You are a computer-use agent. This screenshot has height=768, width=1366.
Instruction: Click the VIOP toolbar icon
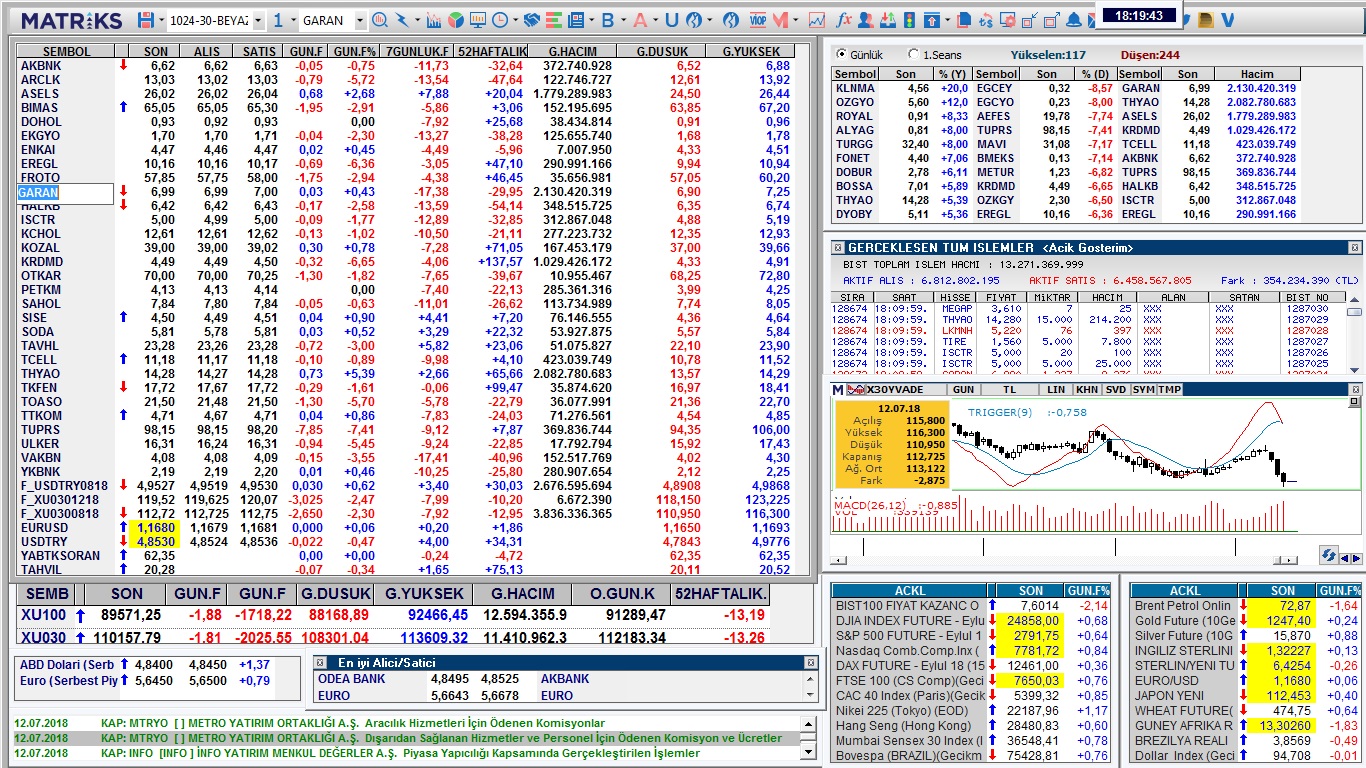click(758, 20)
